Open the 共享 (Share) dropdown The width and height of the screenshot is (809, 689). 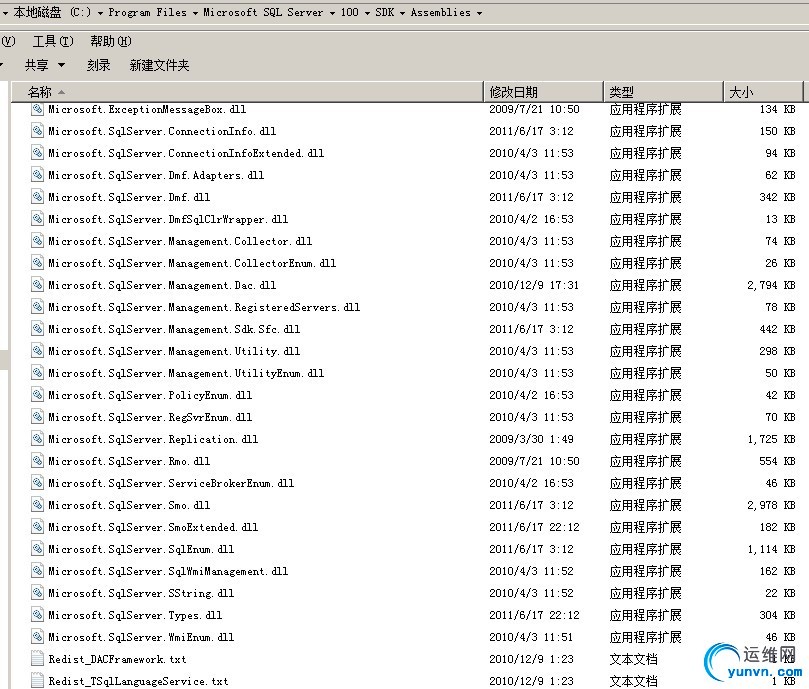[45, 65]
